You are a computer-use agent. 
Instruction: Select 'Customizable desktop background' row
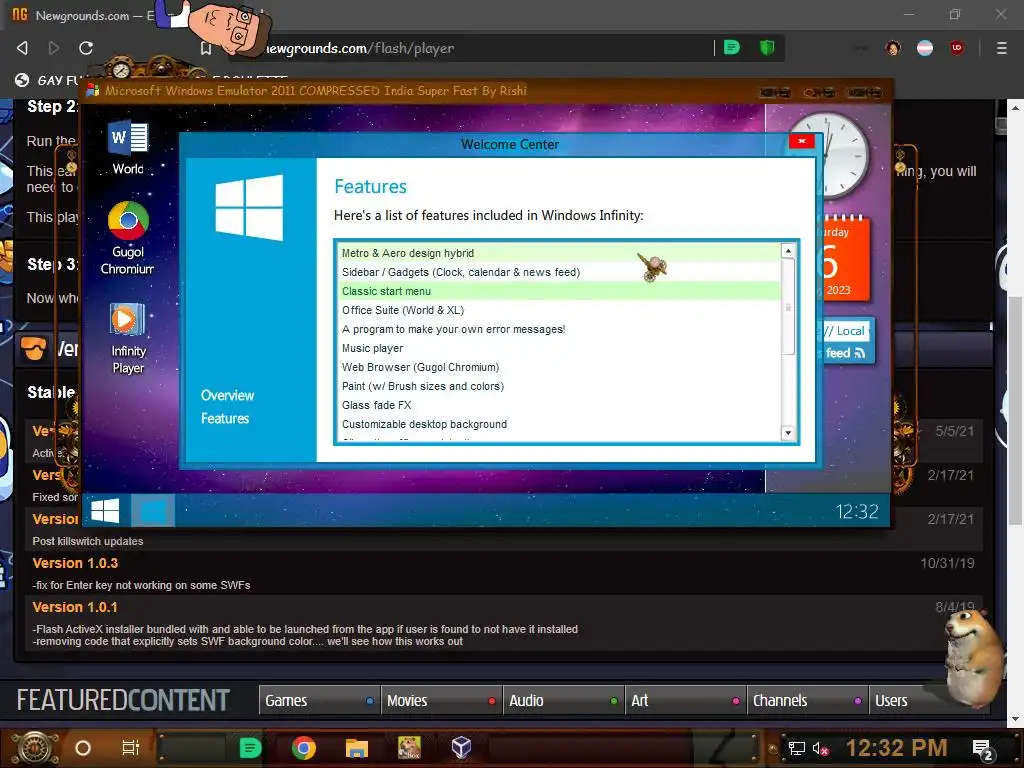559,424
